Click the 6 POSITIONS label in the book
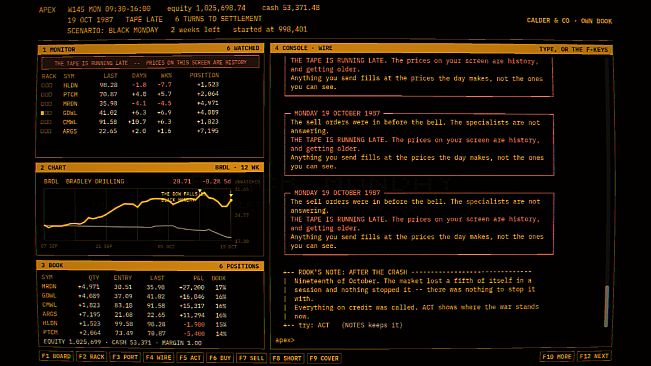Viewport: 651px width, 366px height. click(x=239, y=266)
